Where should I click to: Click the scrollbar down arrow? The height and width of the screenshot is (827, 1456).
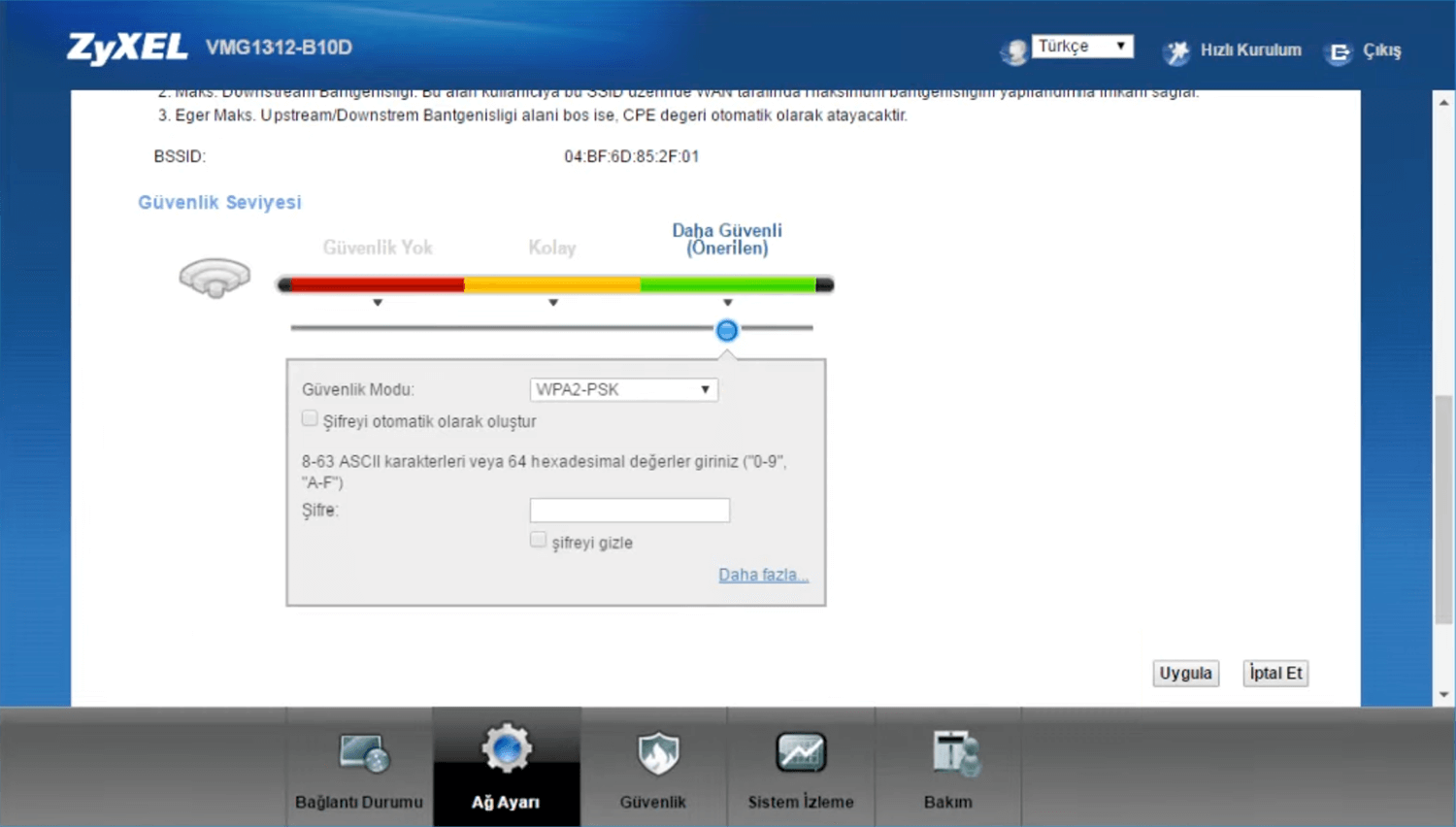click(1444, 694)
